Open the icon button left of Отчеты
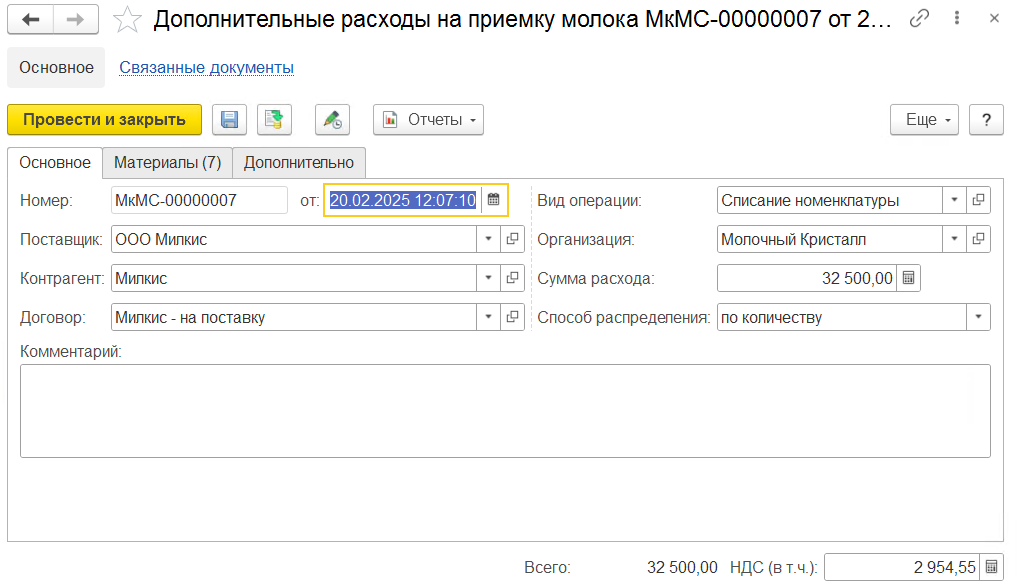Screen dimensions: 1017x587 [x=333, y=119]
